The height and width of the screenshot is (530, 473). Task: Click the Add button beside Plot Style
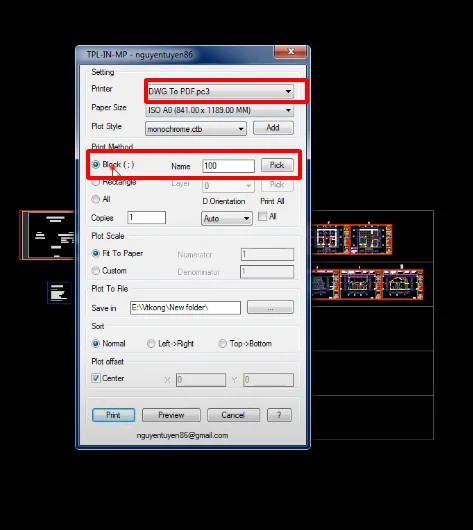(273, 127)
